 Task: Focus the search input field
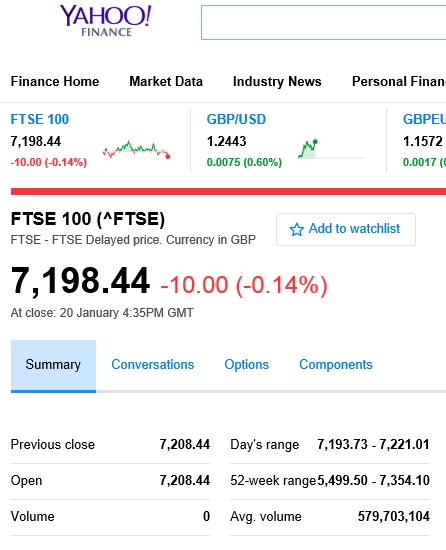[323, 22]
